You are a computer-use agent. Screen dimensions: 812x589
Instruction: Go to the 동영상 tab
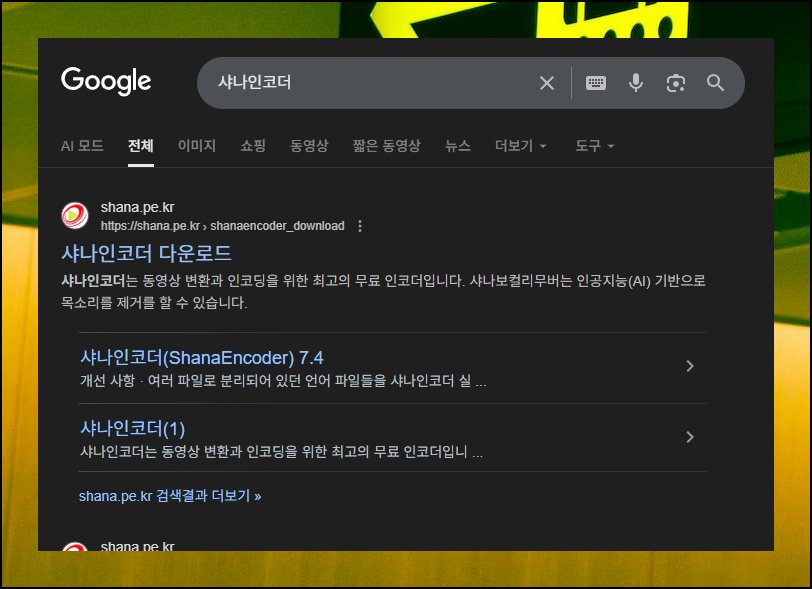pyautogui.click(x=309, y=146)
